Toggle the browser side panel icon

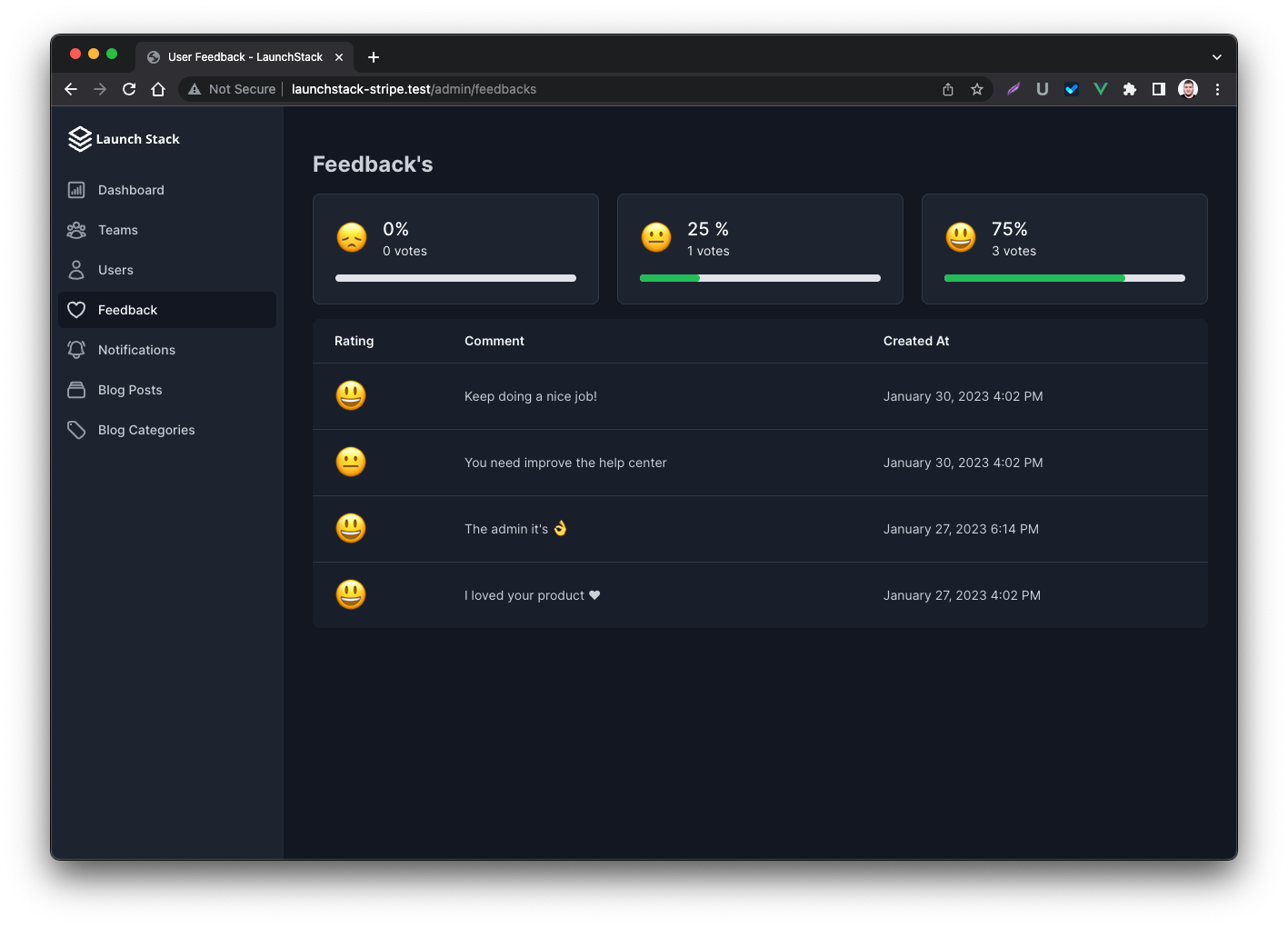[1159, 89]
